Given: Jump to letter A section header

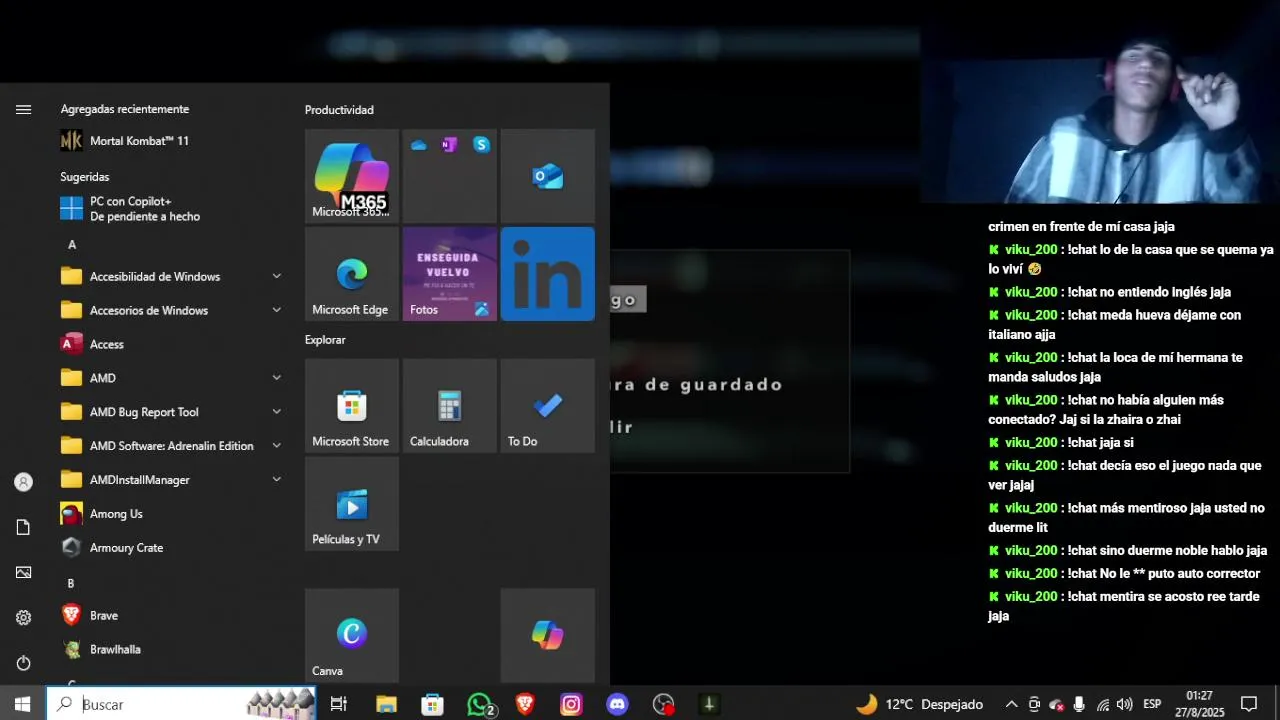Looking at the screenshot, I should (72, 245).
